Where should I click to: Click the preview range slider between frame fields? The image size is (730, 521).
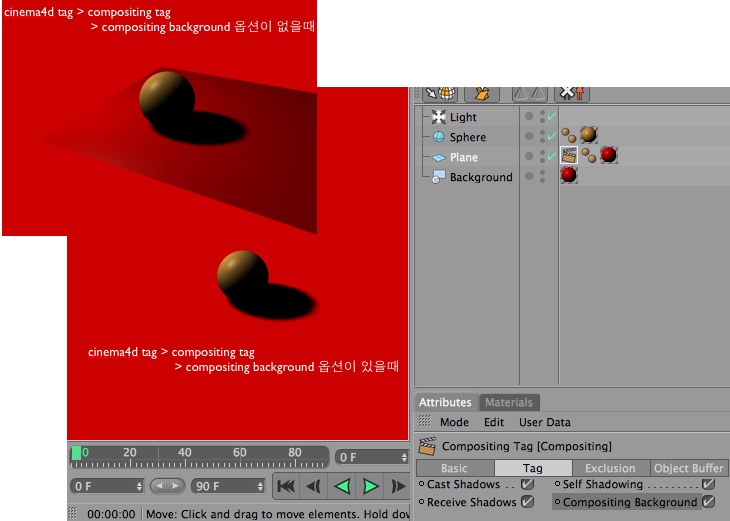[168, 487]
